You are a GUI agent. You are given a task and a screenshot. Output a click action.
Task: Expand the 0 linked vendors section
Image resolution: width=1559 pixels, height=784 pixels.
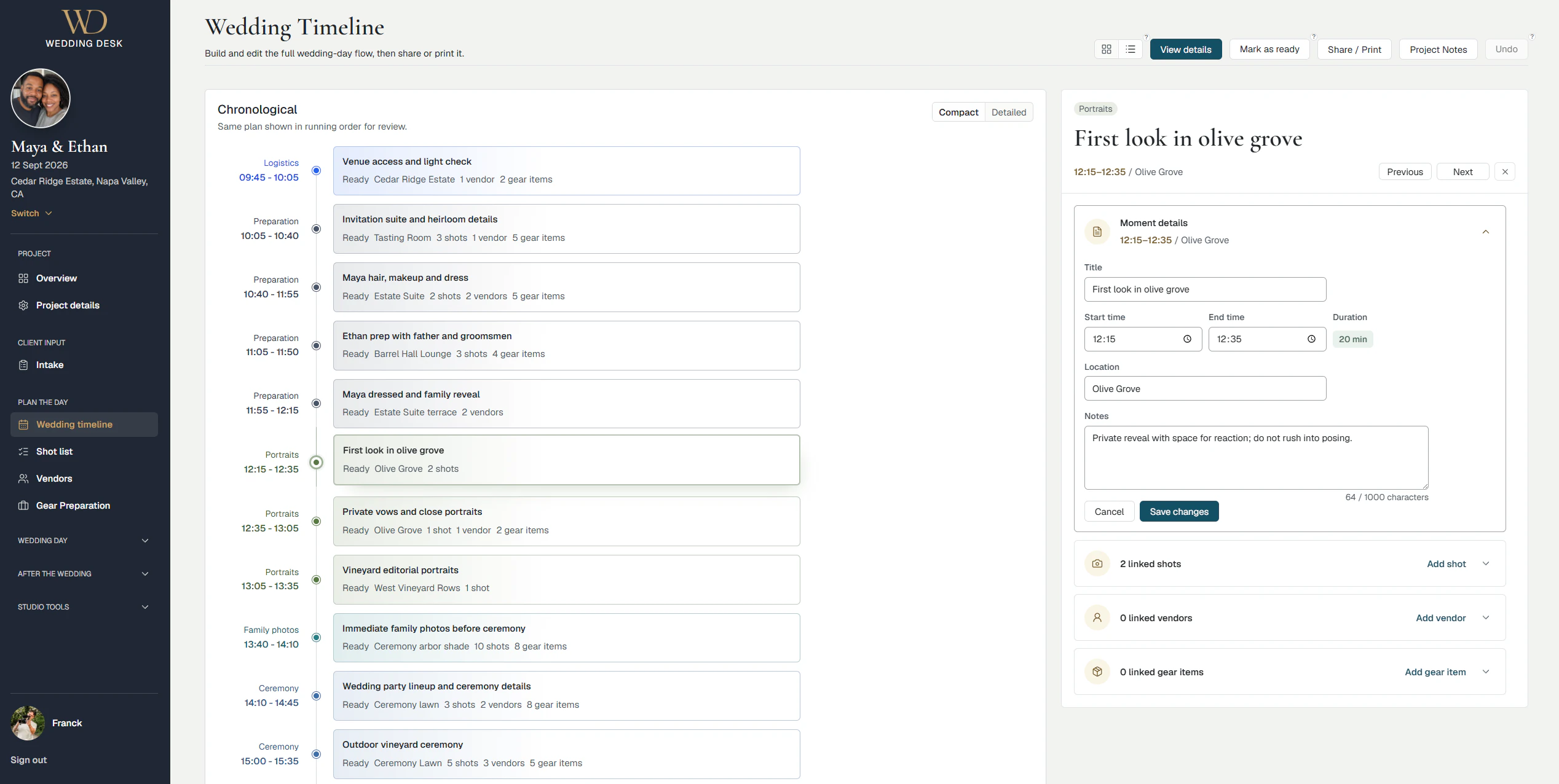click(1485, 617)
